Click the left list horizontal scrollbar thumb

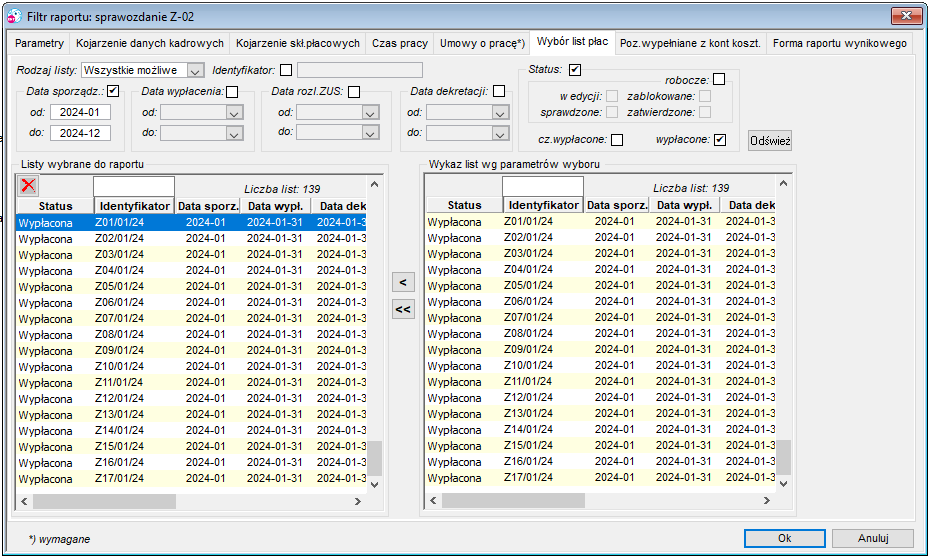104,501
